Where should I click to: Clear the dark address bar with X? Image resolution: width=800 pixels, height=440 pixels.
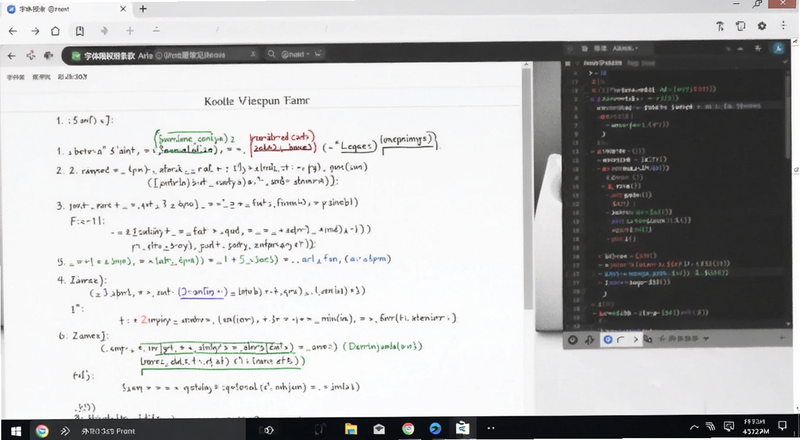point(253,54)
